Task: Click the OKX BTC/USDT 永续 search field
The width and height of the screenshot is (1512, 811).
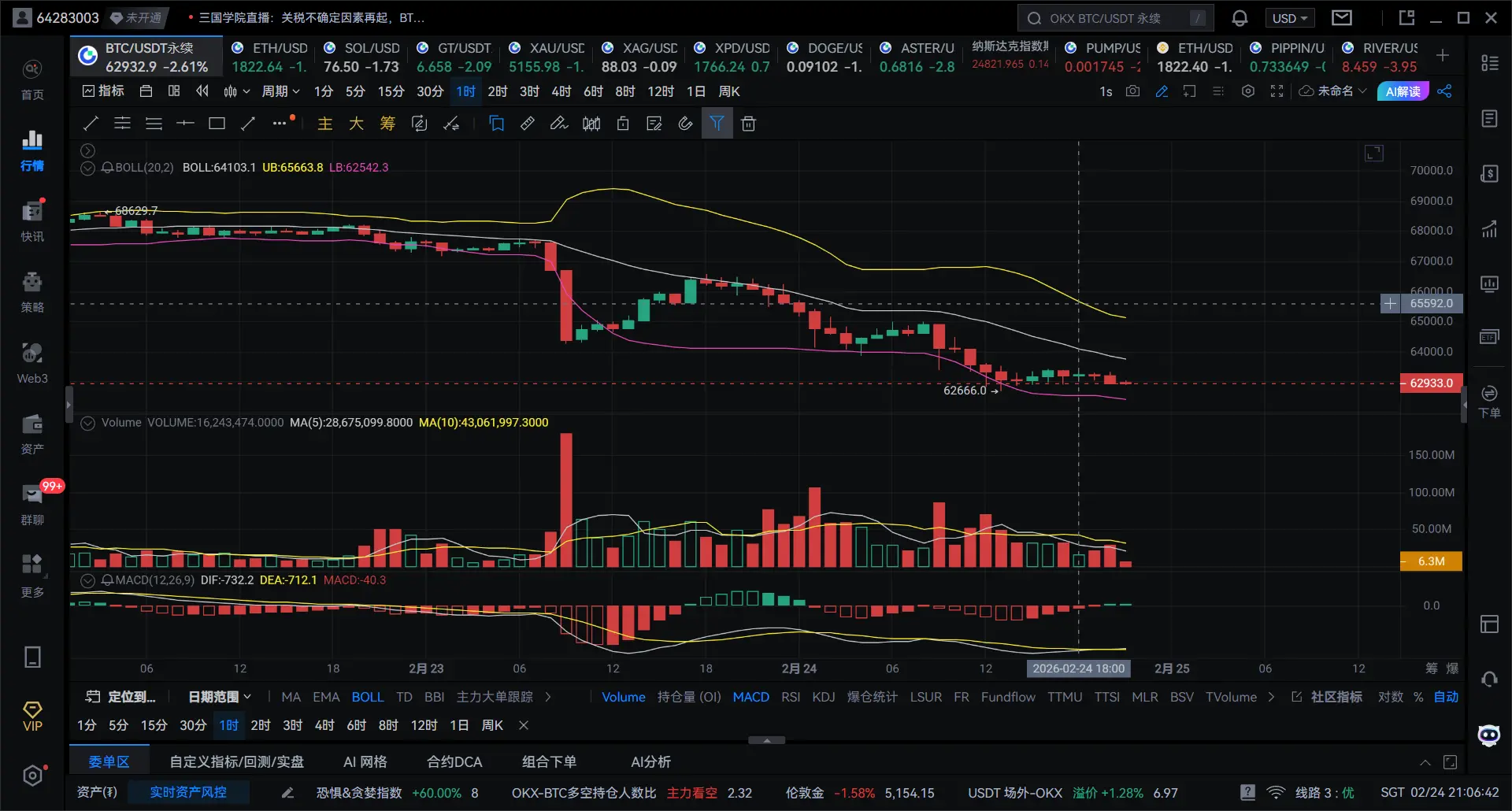Action: (1115, 17)
